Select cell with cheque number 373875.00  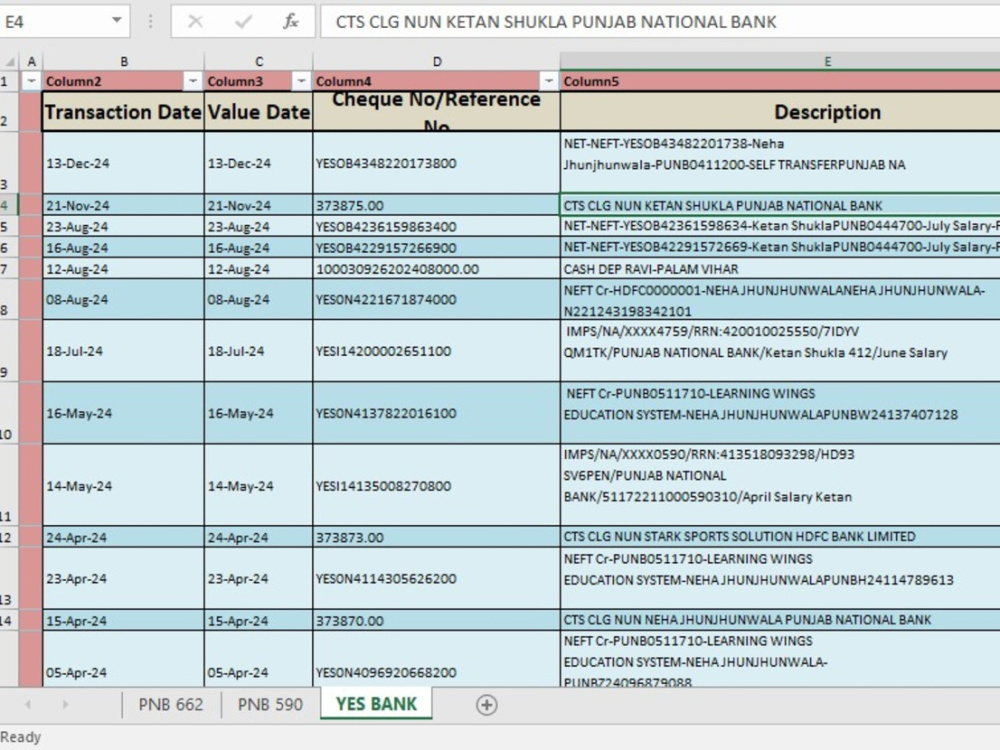(x=437, y=205)
